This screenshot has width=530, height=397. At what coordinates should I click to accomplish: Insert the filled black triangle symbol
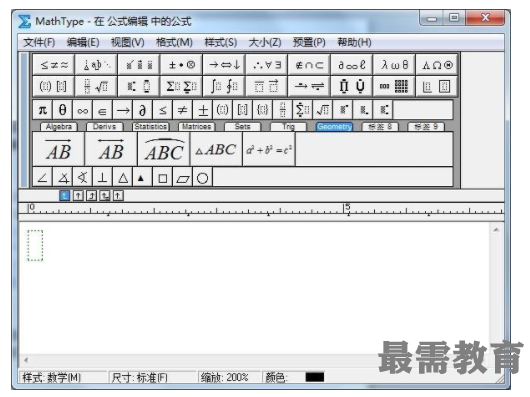click(x=141, y=178)
